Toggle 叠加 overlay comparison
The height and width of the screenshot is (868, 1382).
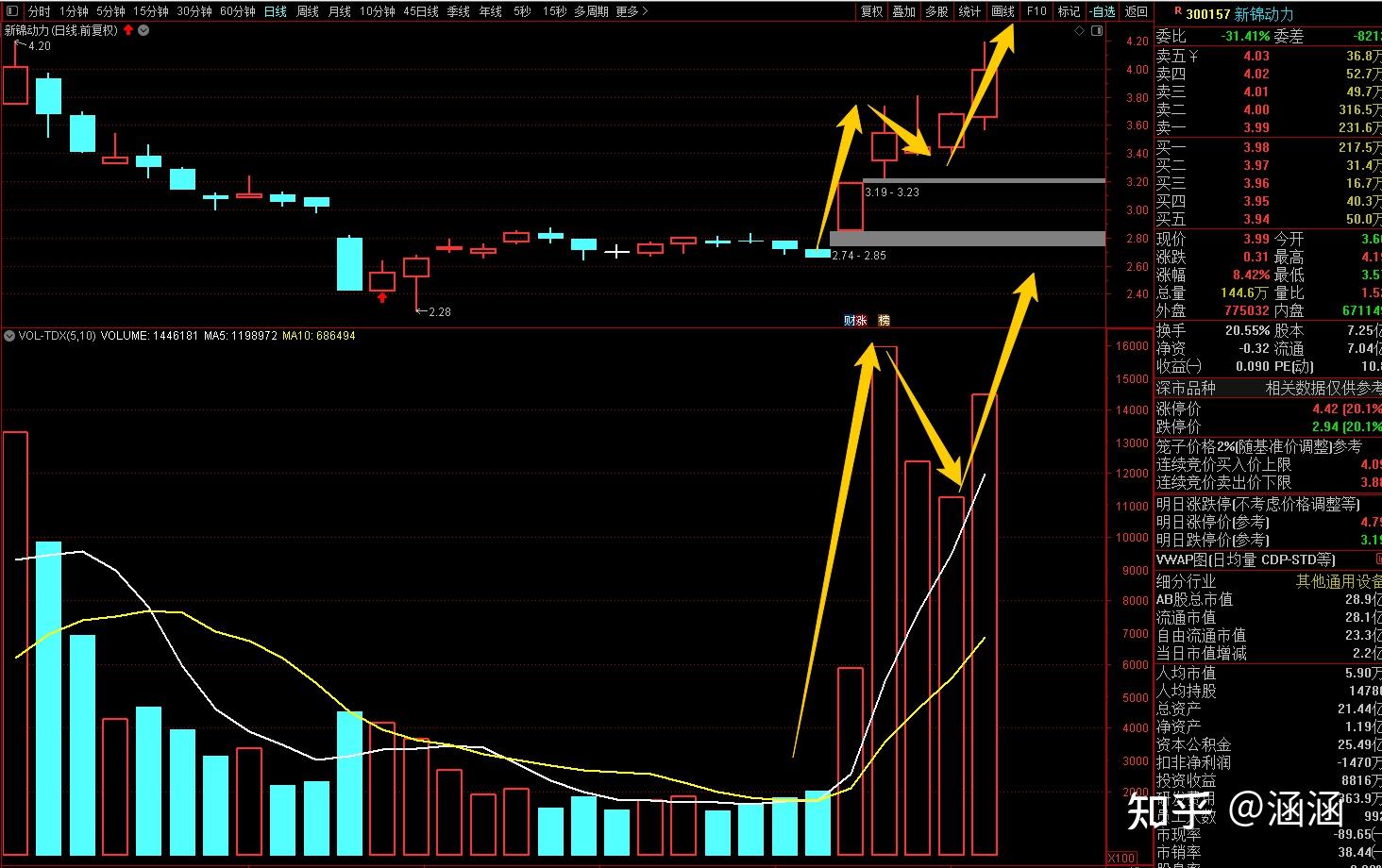(x=903, y=11)
